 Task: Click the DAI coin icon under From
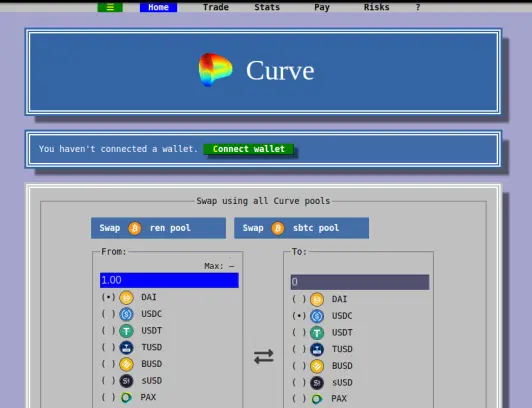pyautogui.click(x=126, y=297)
